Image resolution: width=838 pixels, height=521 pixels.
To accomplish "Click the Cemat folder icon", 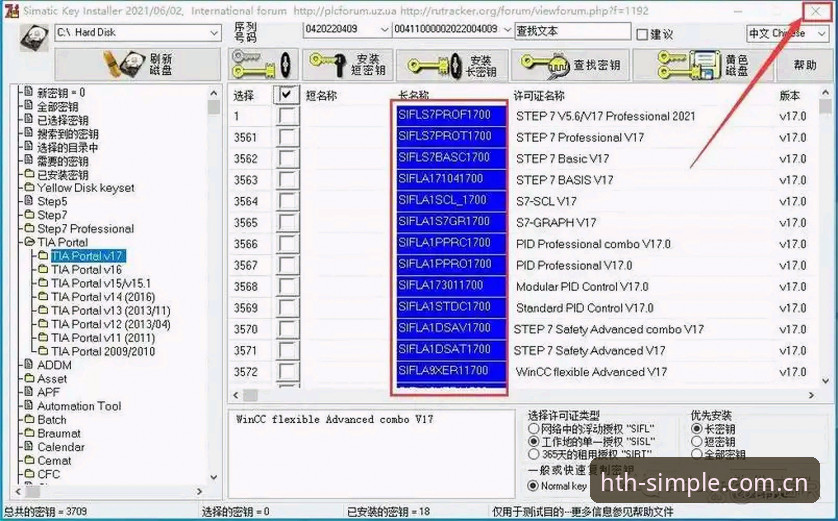I will click(29, 460).
